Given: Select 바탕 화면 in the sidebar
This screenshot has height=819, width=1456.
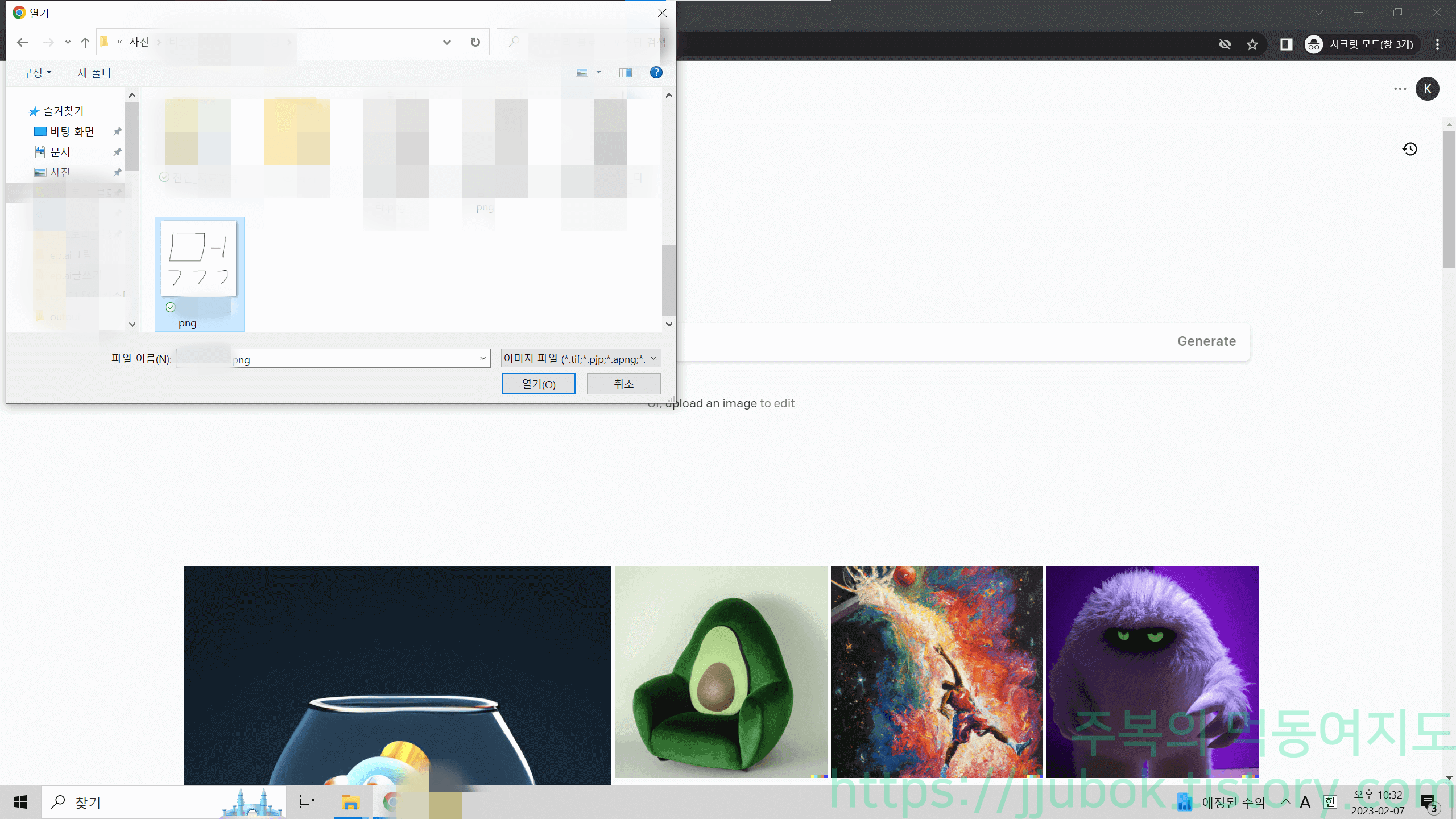Looking at the screenshot, I should [72, 131].
